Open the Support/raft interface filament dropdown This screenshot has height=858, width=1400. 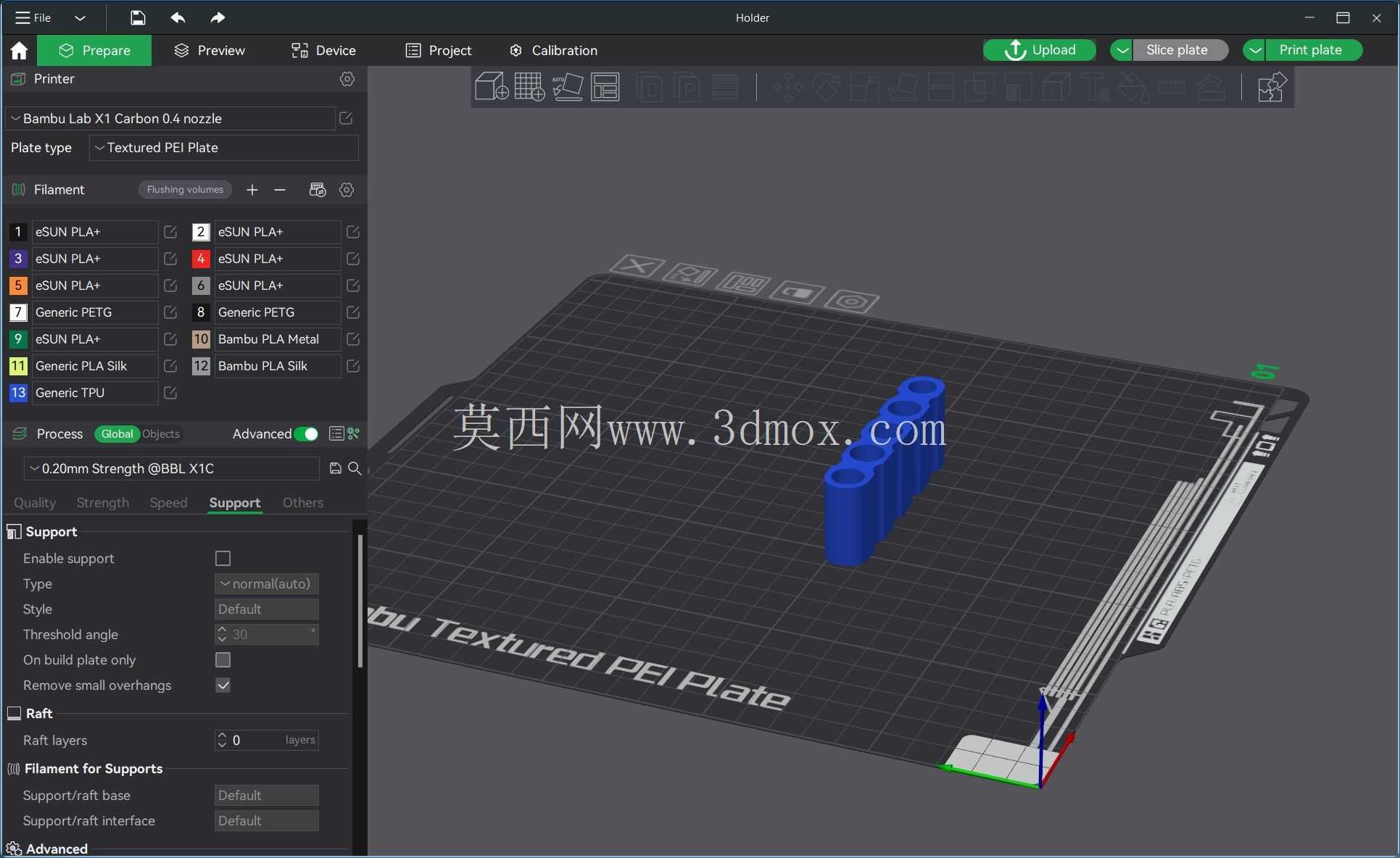click(266, 821)
